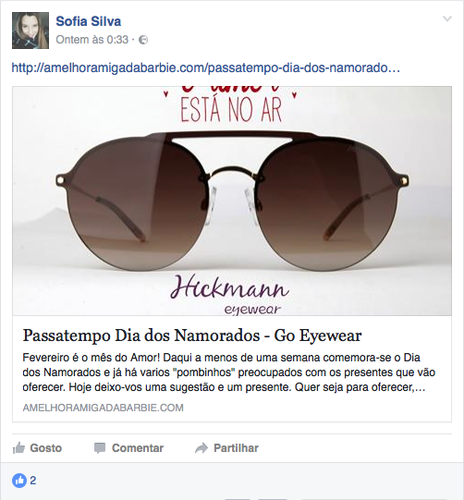This screenshot has width=464, height=500.
Task: Open the post timestamp Ontem às 0:33
Action: (x=92, y=40)
